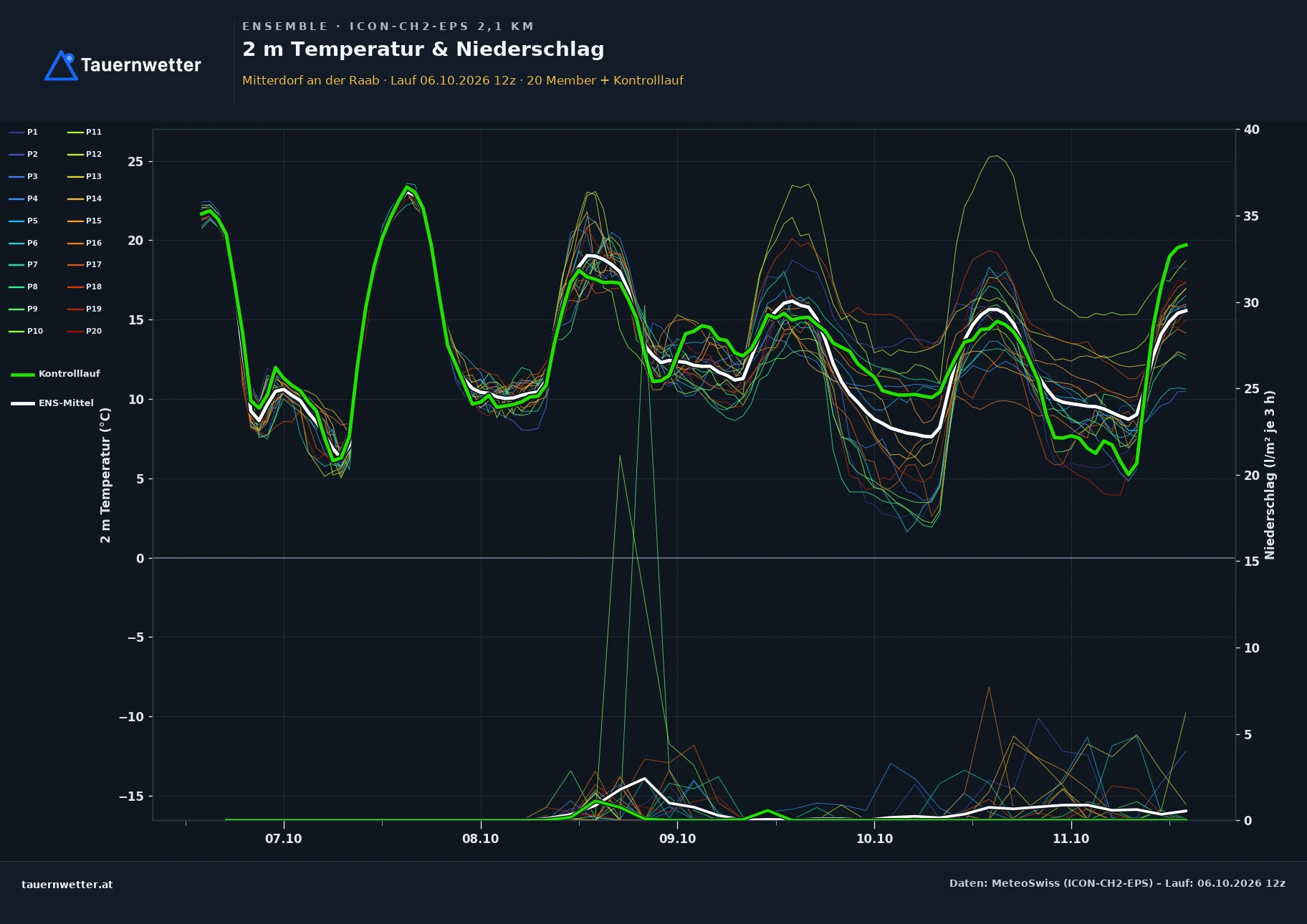
Task: Click the ENS-Mittel legend label
Action: 66,403
